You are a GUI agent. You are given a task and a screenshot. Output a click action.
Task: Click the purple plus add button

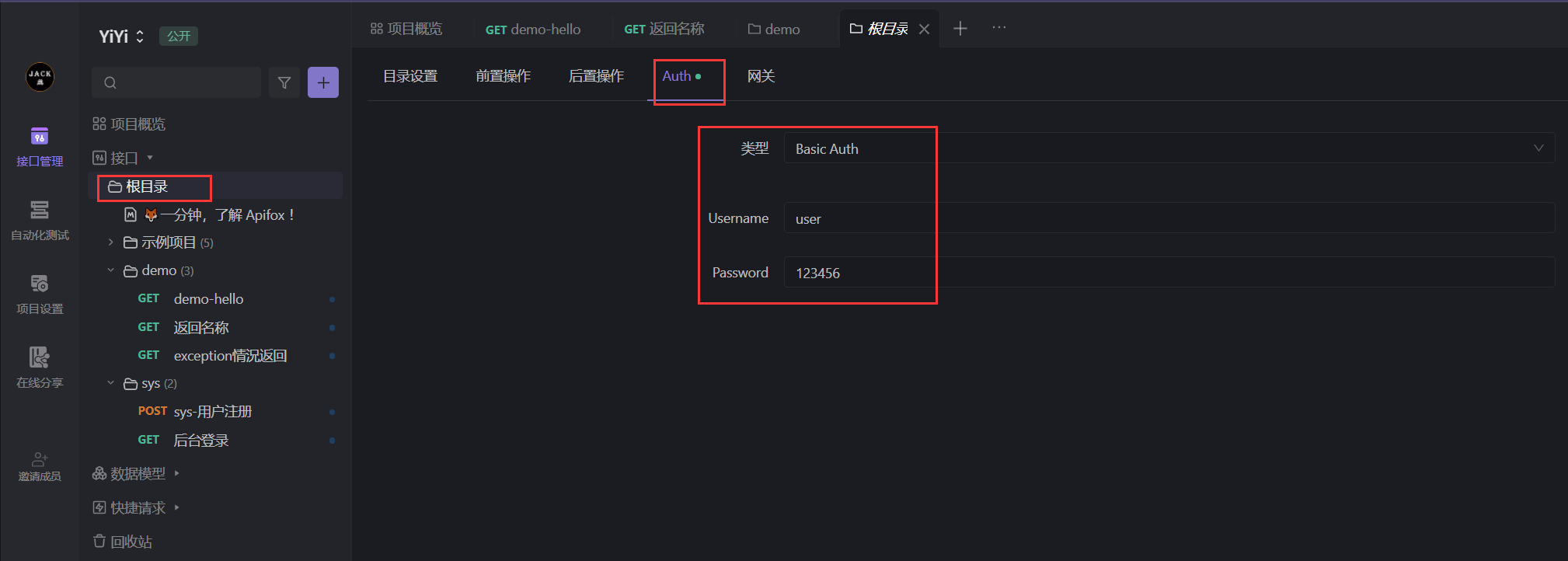(323, 82)
